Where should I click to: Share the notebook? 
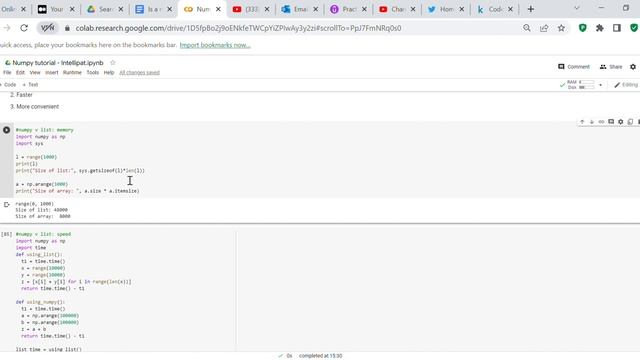click(611, 67)
